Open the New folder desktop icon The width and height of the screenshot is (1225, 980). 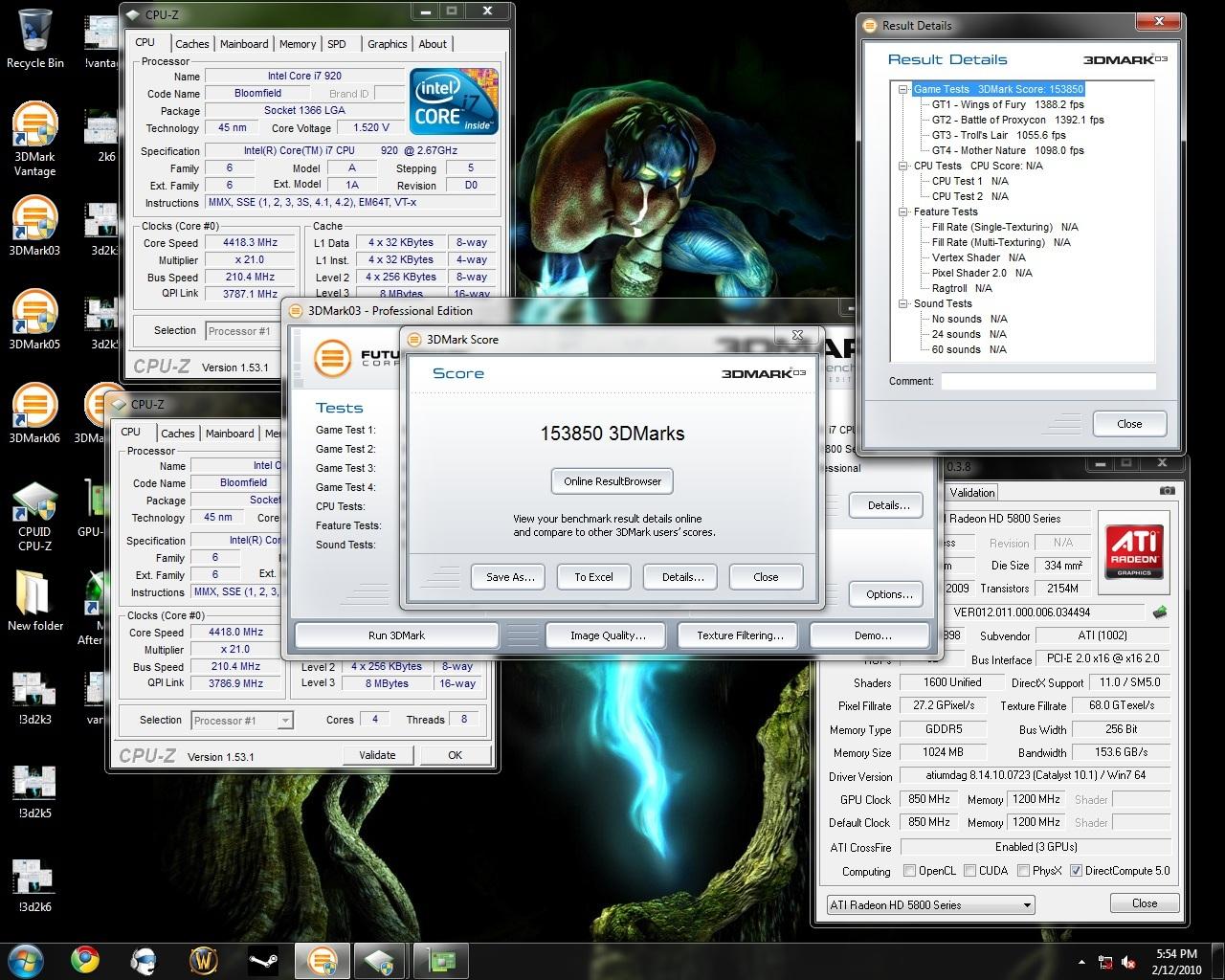tap(35, 601)
